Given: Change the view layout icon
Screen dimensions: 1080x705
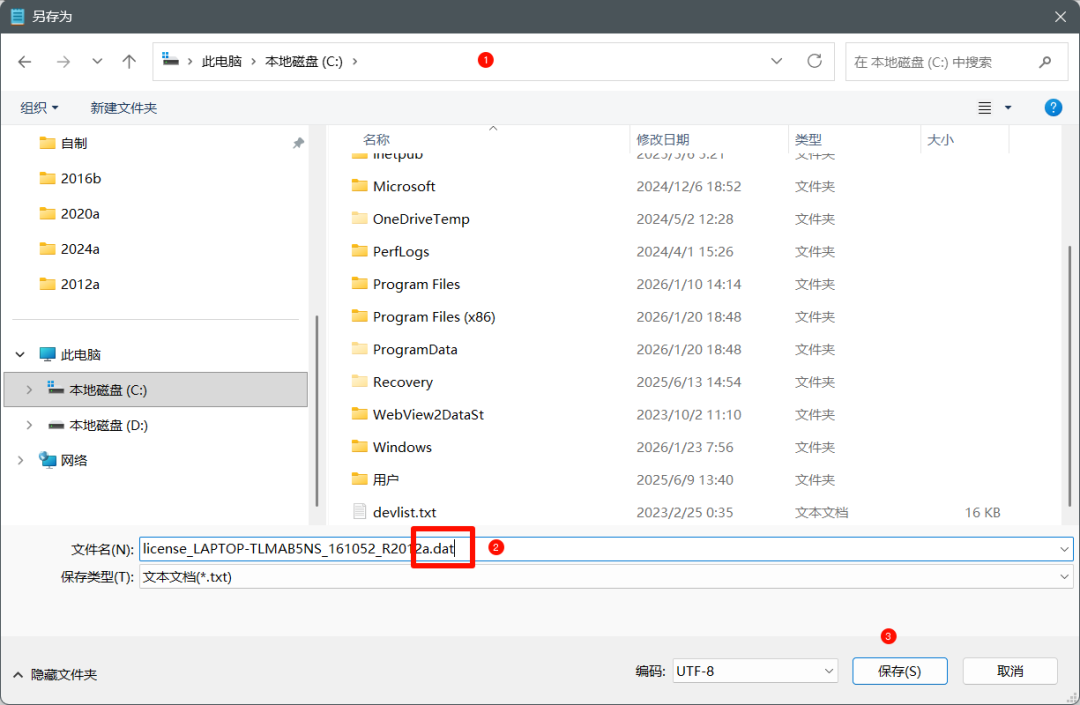Looking at the screenshot, I should pos(985,108).
